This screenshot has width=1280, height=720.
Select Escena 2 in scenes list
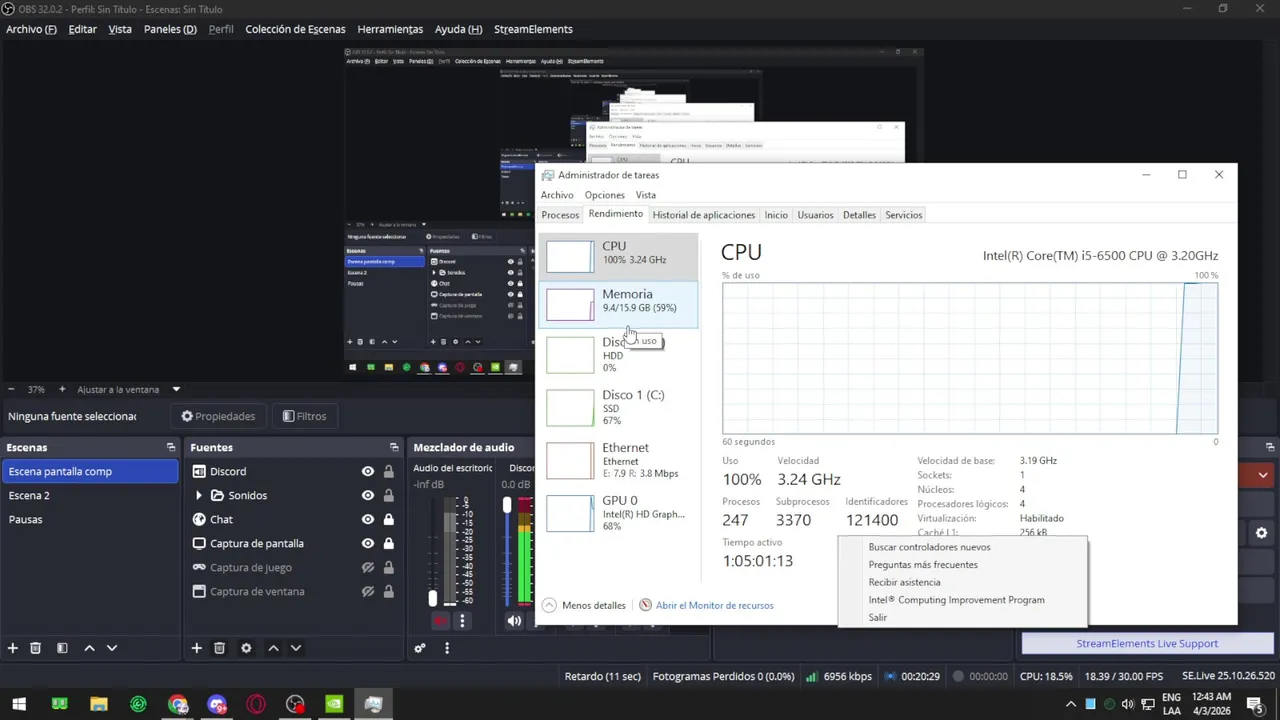coord(90,495)
